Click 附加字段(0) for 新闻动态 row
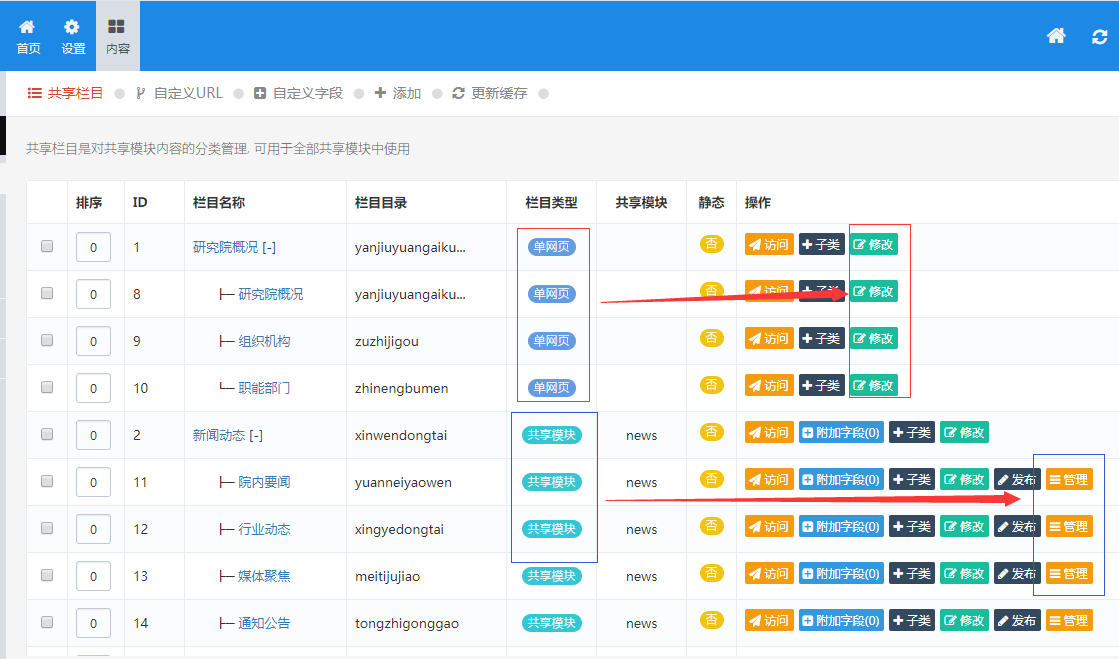This screenshot has width=1119, height=659. (841, 433)
